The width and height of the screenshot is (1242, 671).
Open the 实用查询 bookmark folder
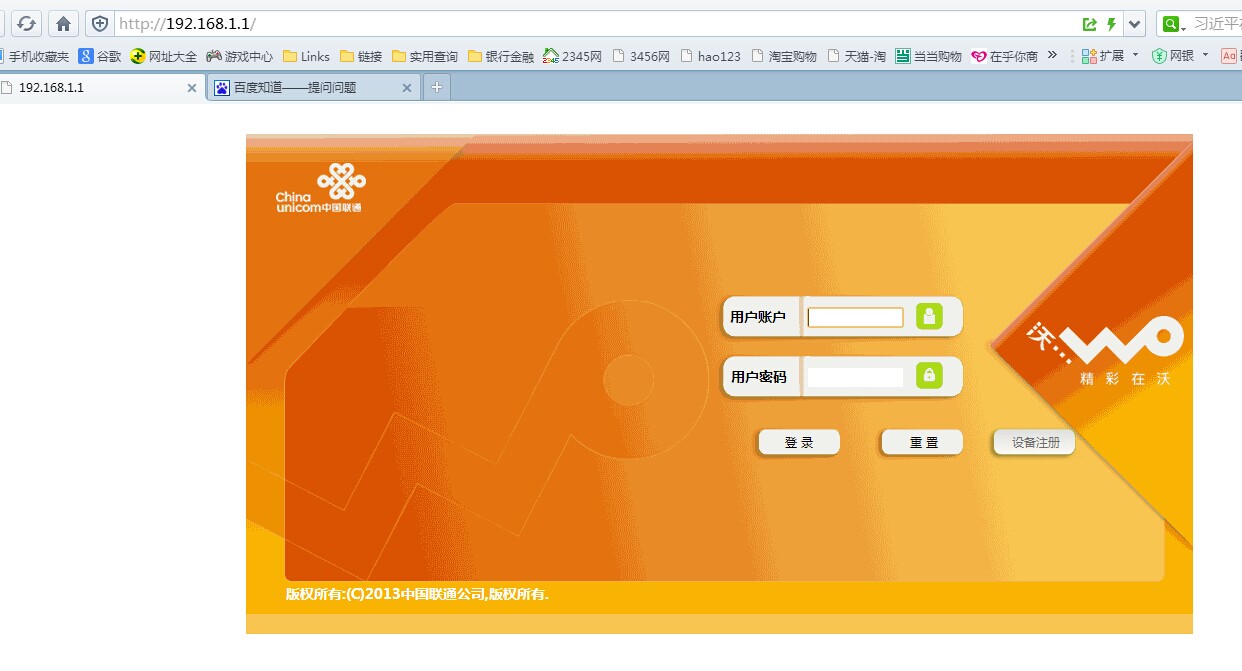[x=426, y=56]
